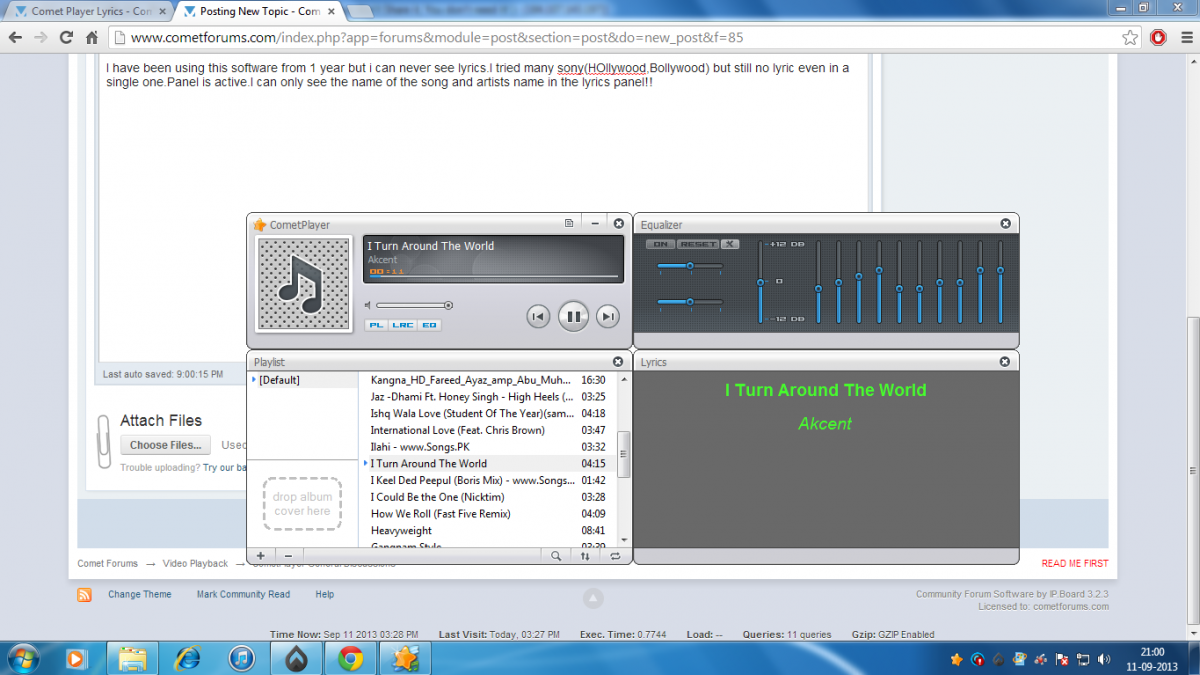This screenshot has height=675, width=1200.
Task: Bookmark page with star icon
Action: (x=1130, y=38)
